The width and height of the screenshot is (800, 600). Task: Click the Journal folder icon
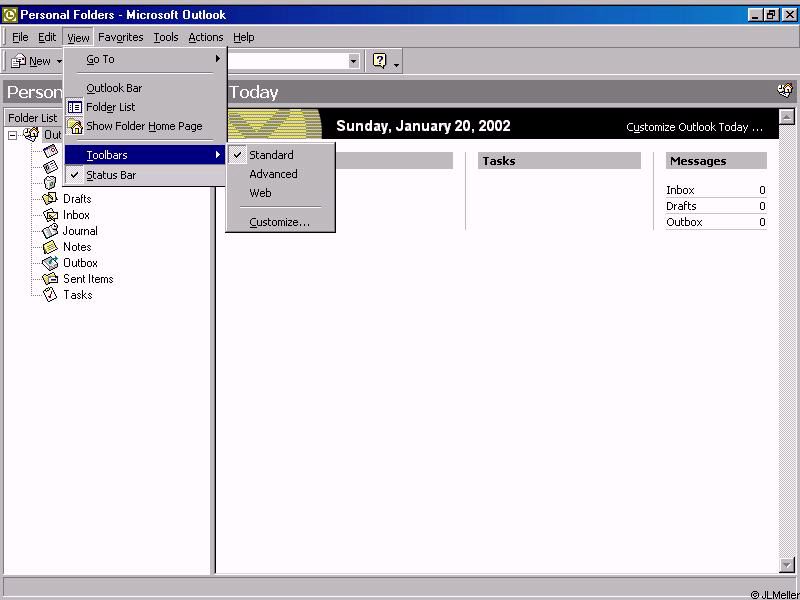pos(50,231)
